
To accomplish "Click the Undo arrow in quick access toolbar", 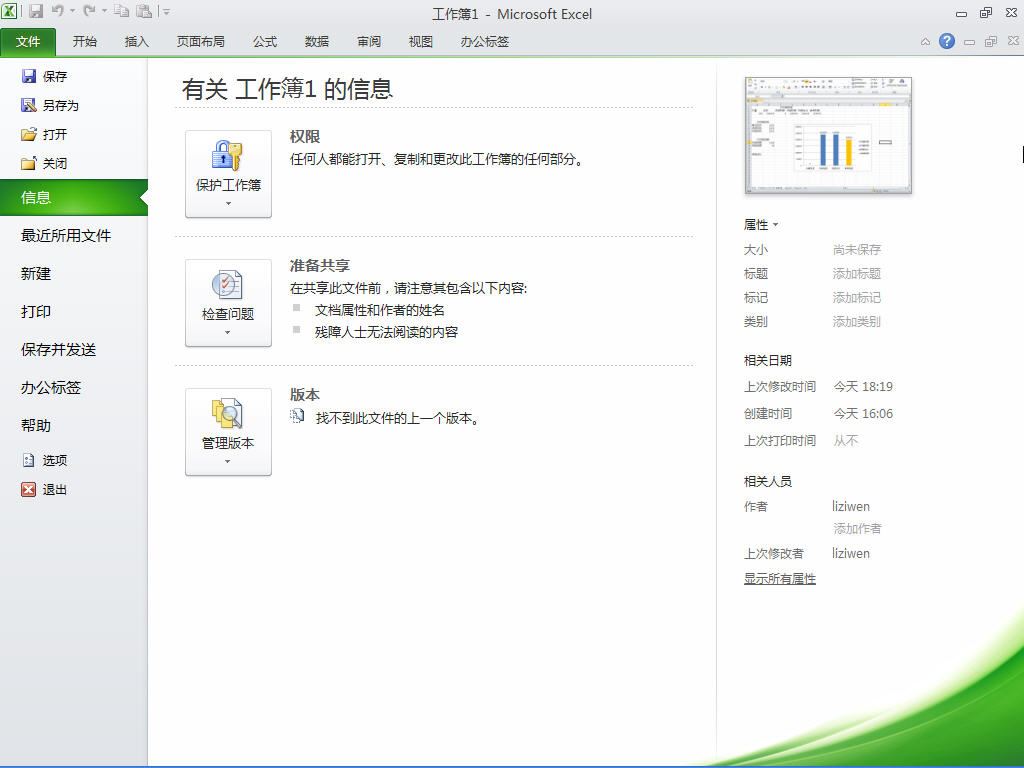I will 57,11.
